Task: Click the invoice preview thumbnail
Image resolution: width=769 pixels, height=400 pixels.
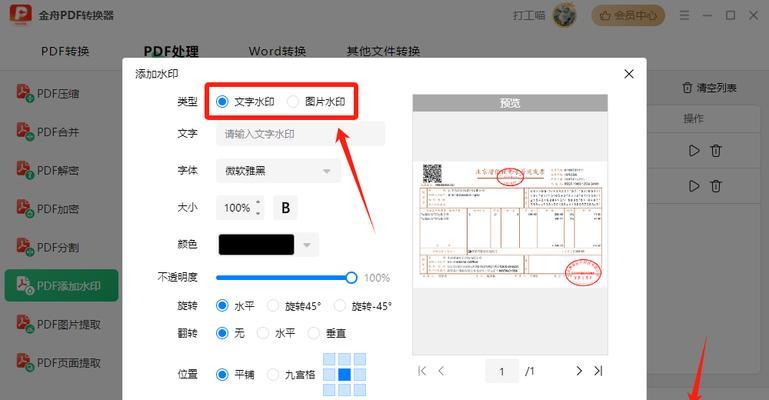Action: click(510, 224)
